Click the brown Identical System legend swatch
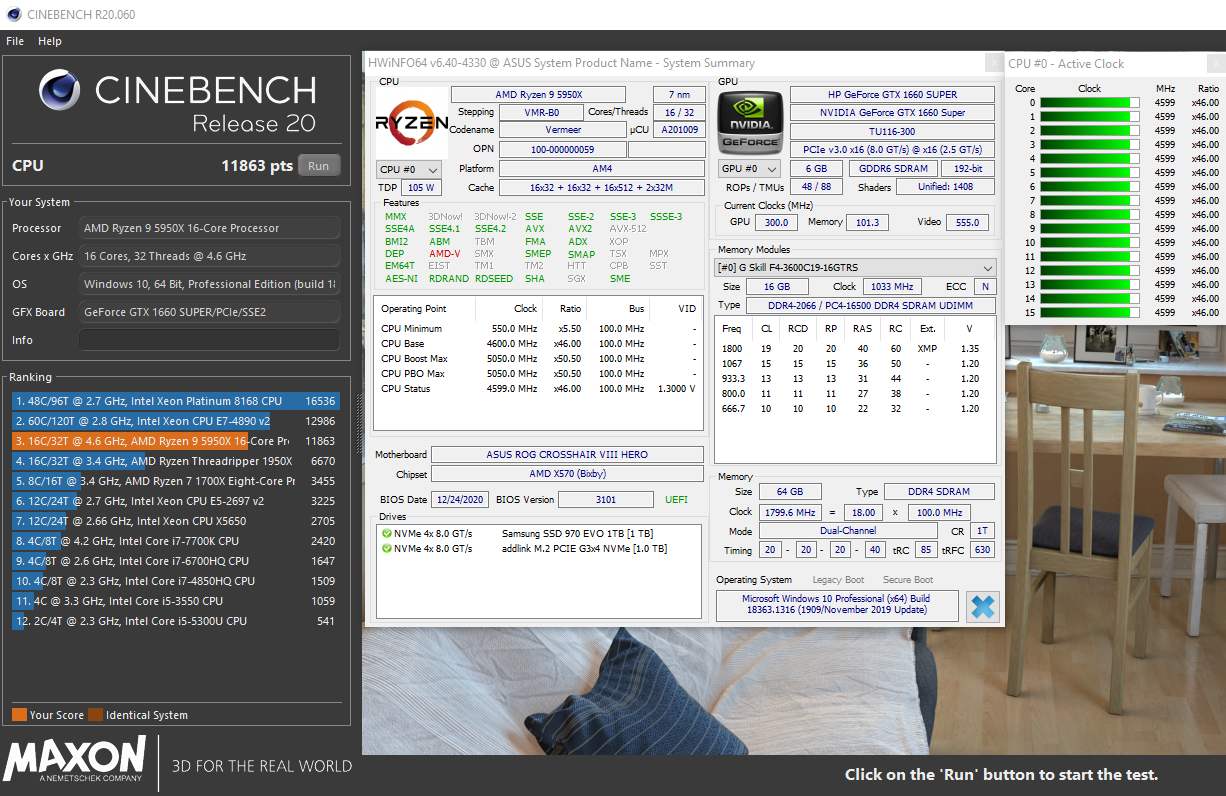This screenshot has width=1226, height=796. 95,714
